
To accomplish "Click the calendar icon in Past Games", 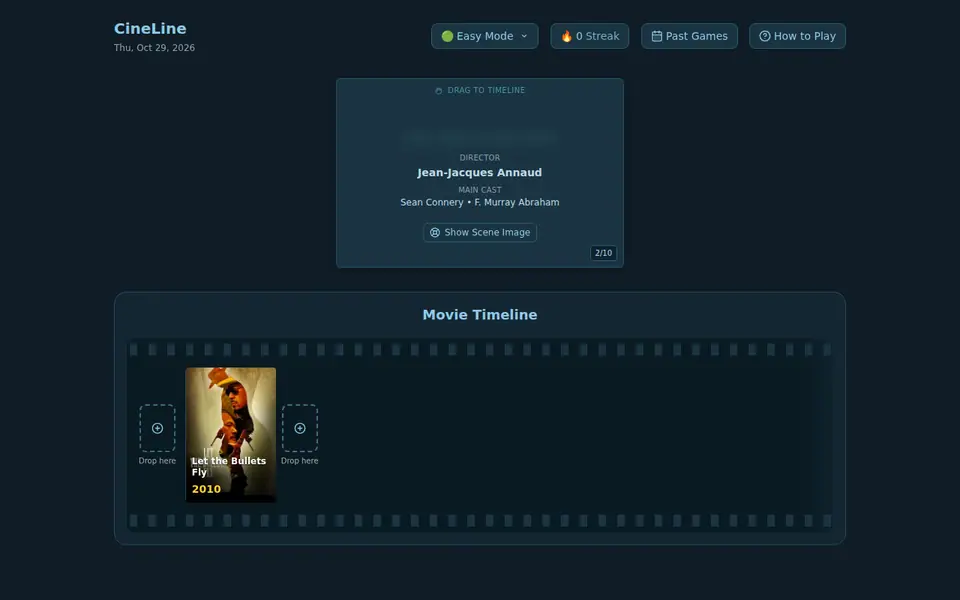I will [x=656, y=36].
